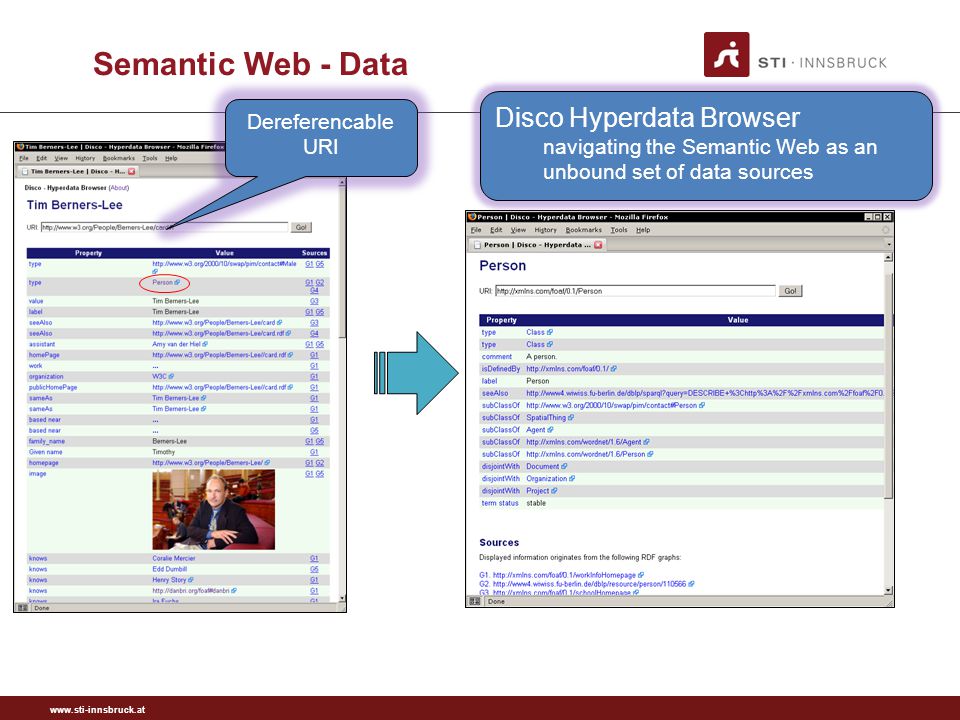Click scroll-up arrow in Person window
This screenshot has height=720, width=960.
coord(888,258)
